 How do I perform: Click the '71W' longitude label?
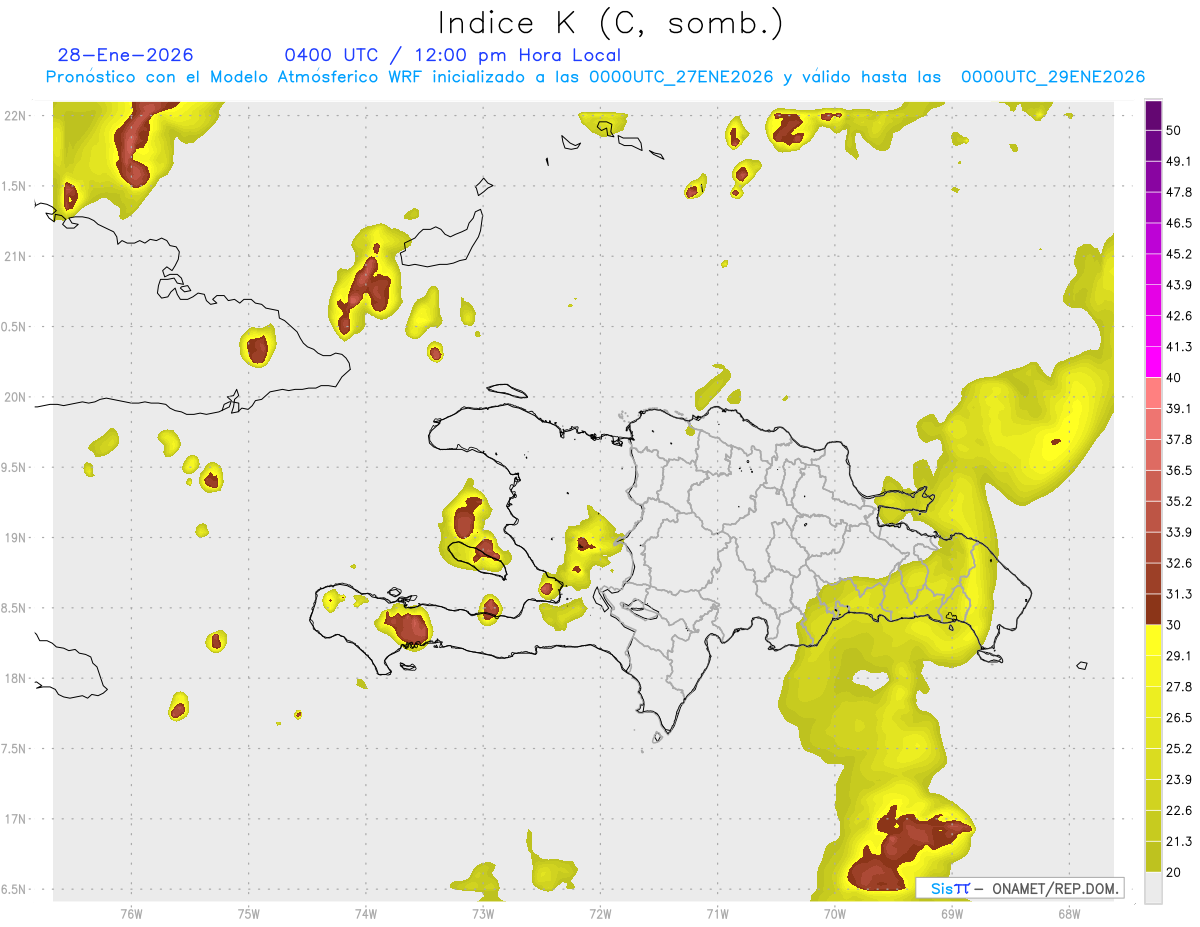[x=717, y=914]
